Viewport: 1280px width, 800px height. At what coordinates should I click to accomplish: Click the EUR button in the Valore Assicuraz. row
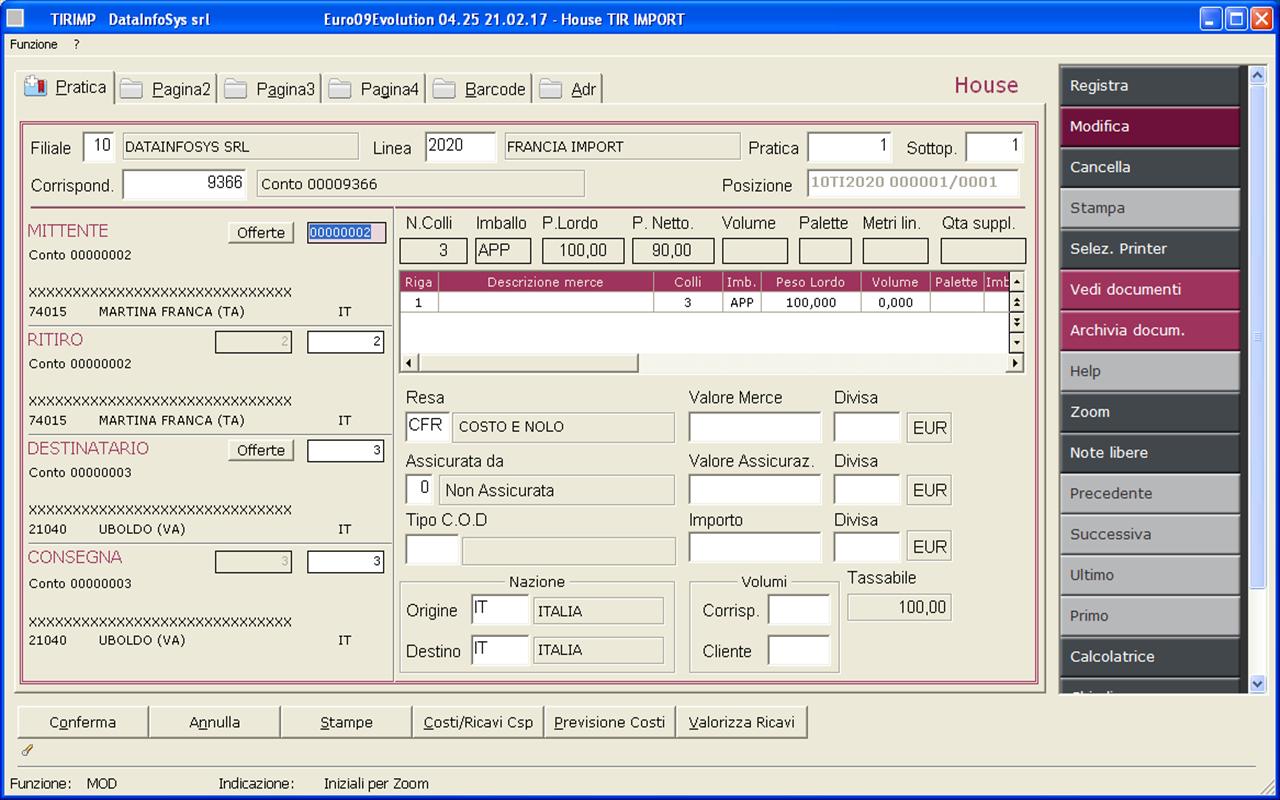(930, 491)
